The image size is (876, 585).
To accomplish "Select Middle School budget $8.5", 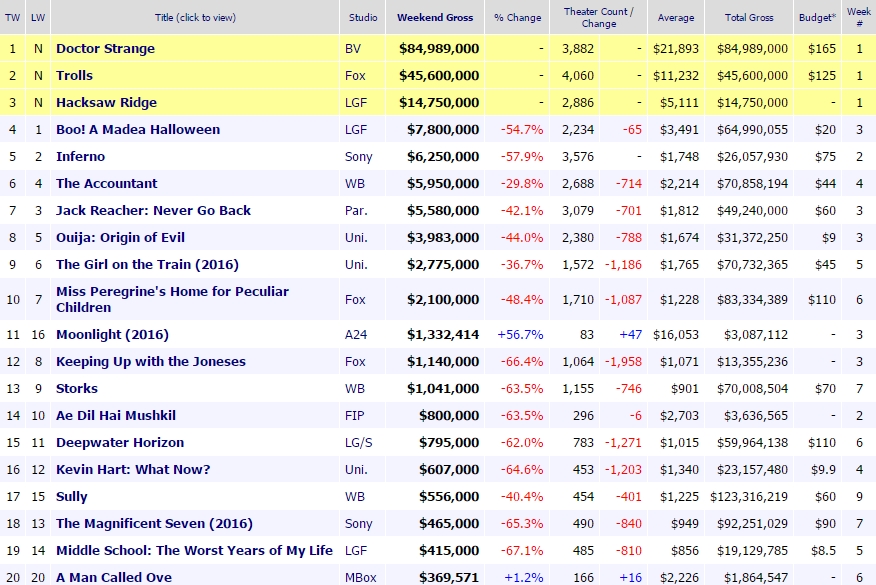I will [823, 551].
